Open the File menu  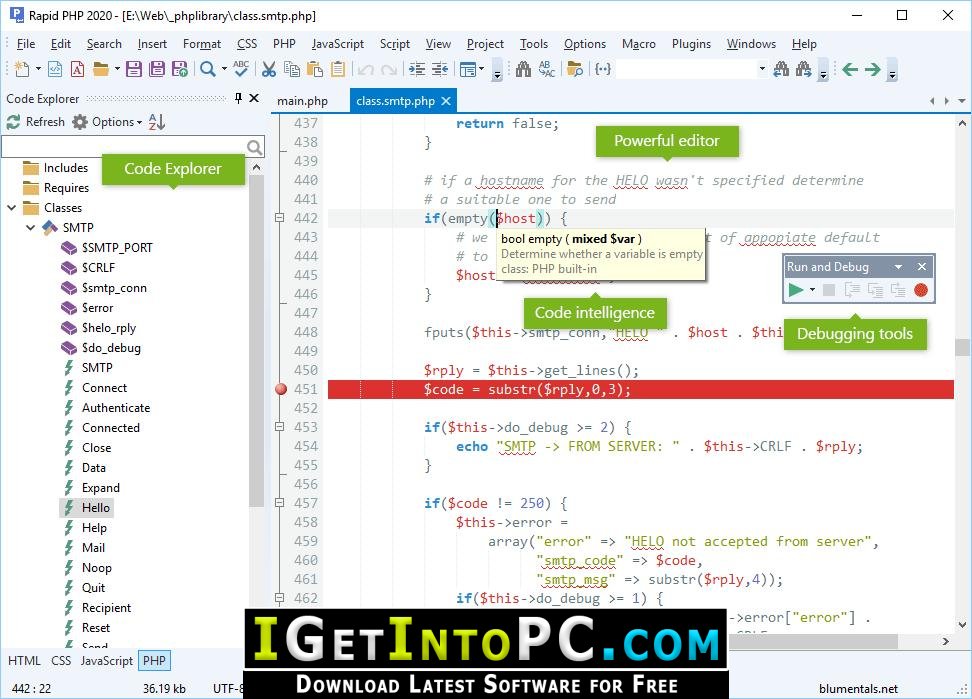[x=26, y=43]
